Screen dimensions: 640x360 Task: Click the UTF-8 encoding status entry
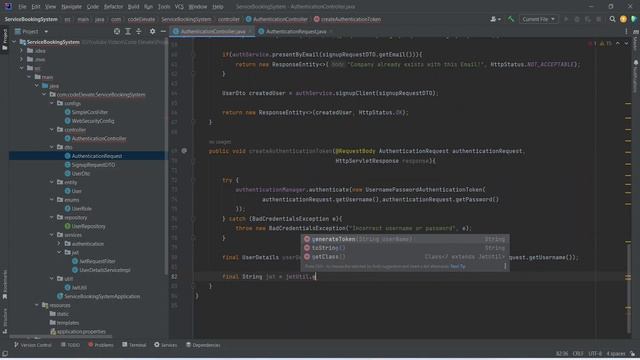tap(595, 353)
